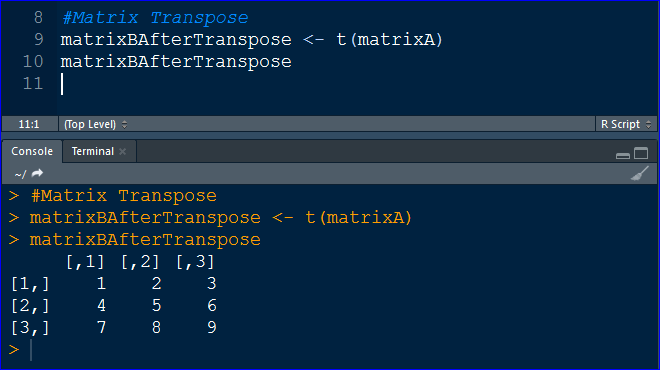
Task: Clear console with the broom icon
Action: pos(639,173)
